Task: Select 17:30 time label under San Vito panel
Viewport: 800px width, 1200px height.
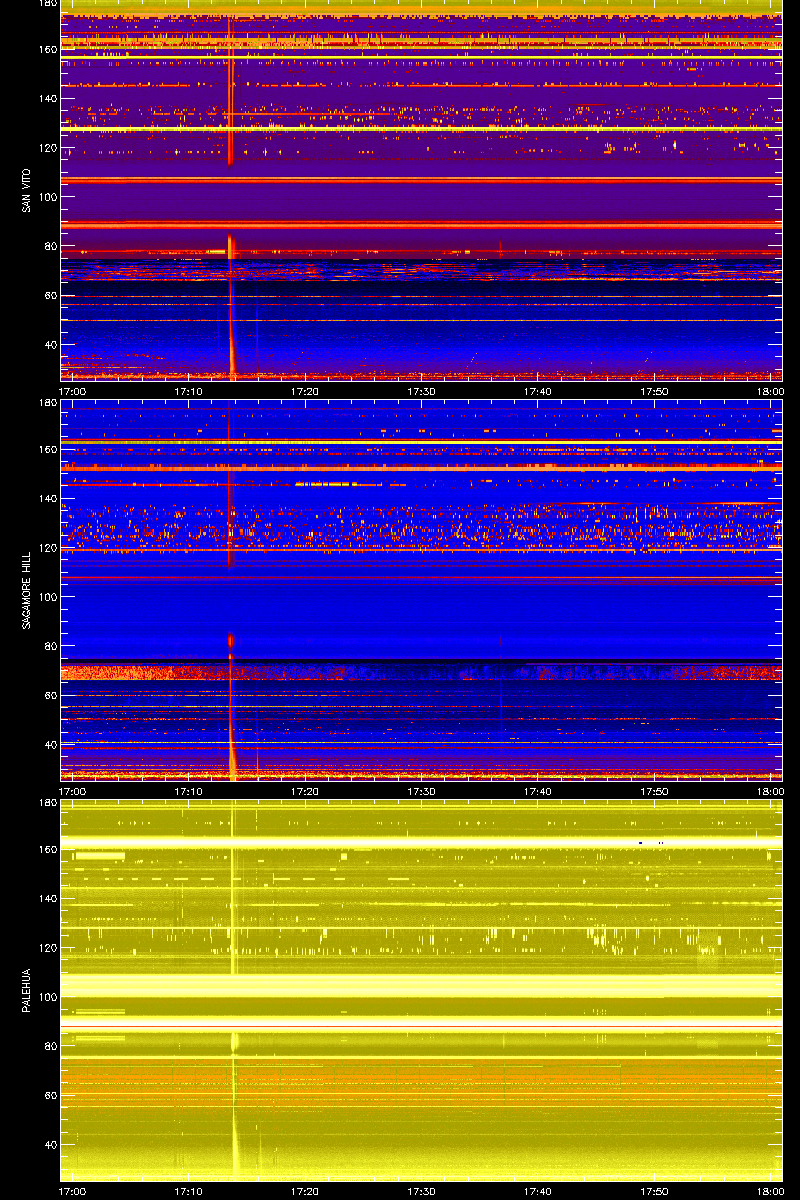Action: pyautogui.click(x=422, y=391)
